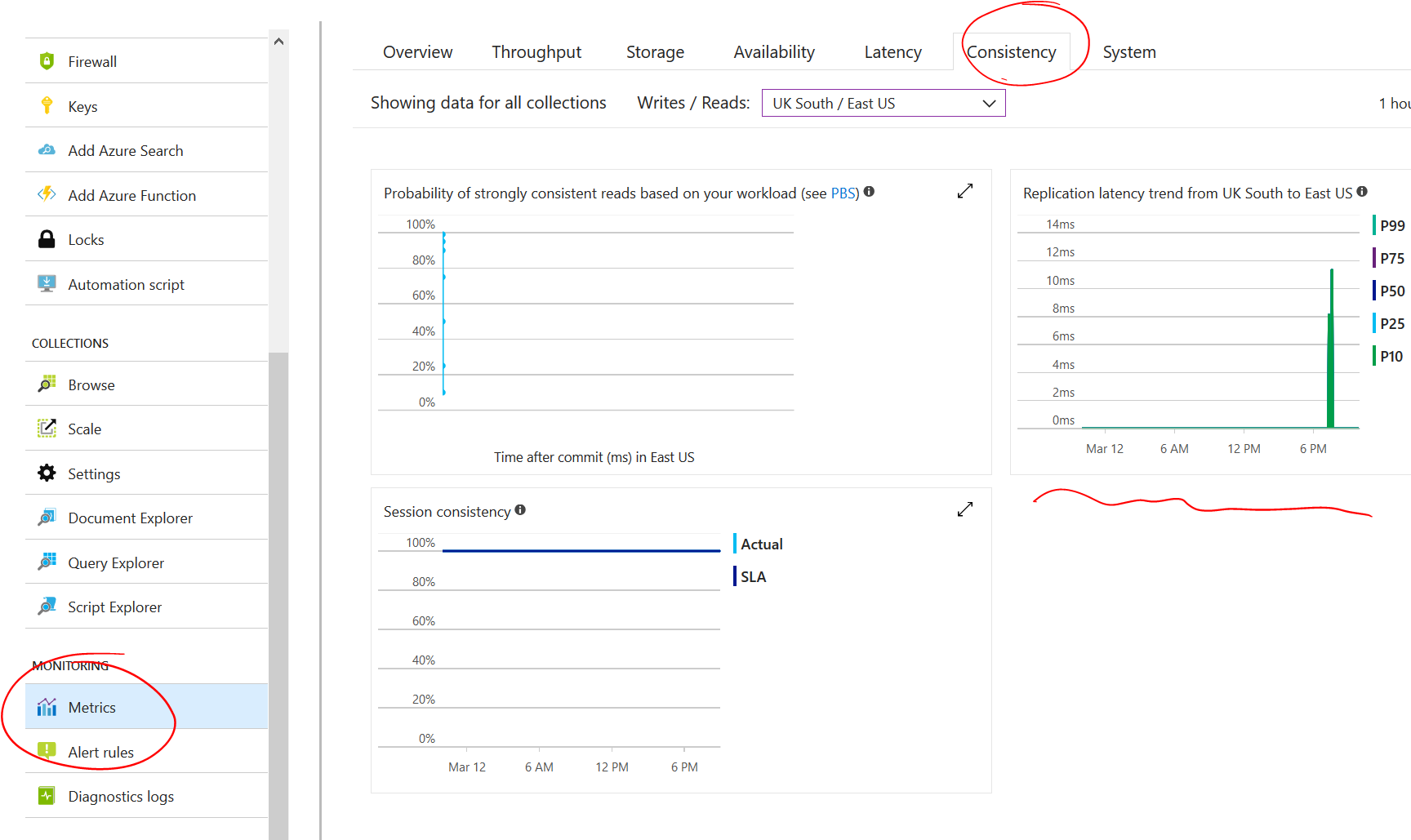Click the Browse magnifier icon under Collections
1411x840 pixels.
click(47, 384)
